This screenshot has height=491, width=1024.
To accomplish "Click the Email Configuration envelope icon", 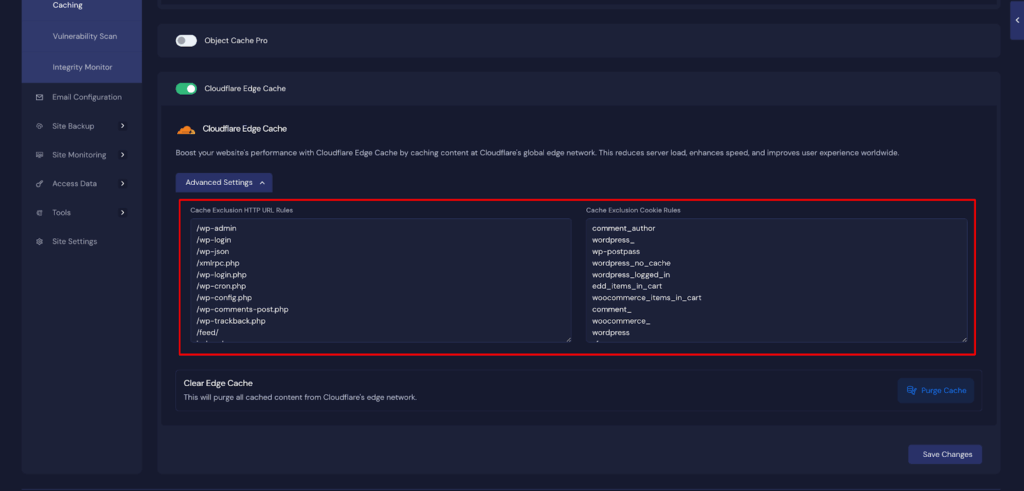I will pyautogui.click(x=39, y=97).
